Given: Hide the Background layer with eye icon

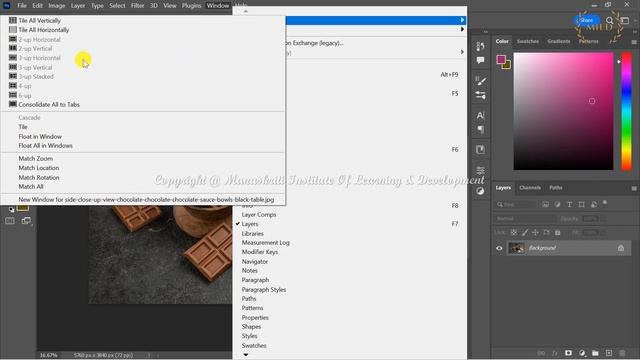Looking at the screenshot, I should tap(499, 248).
